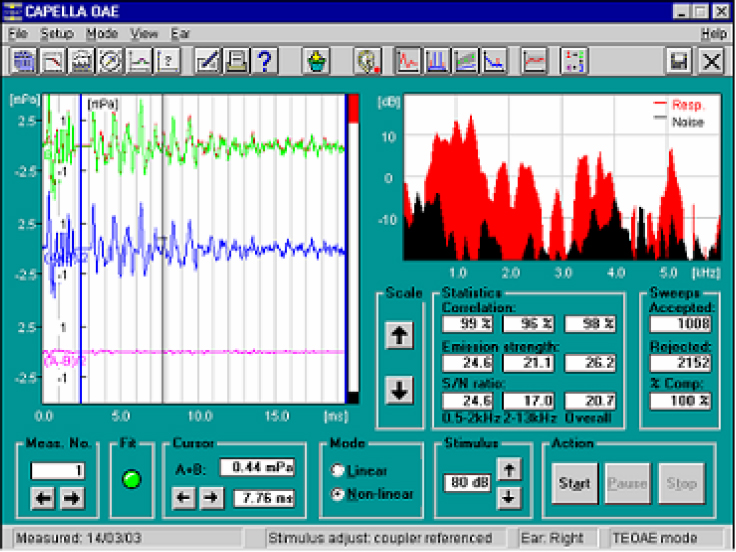Click the red Resp. legend label
The width and height of the screenshot is (736, 552).
pyautogui.click(x=688, y=105)
